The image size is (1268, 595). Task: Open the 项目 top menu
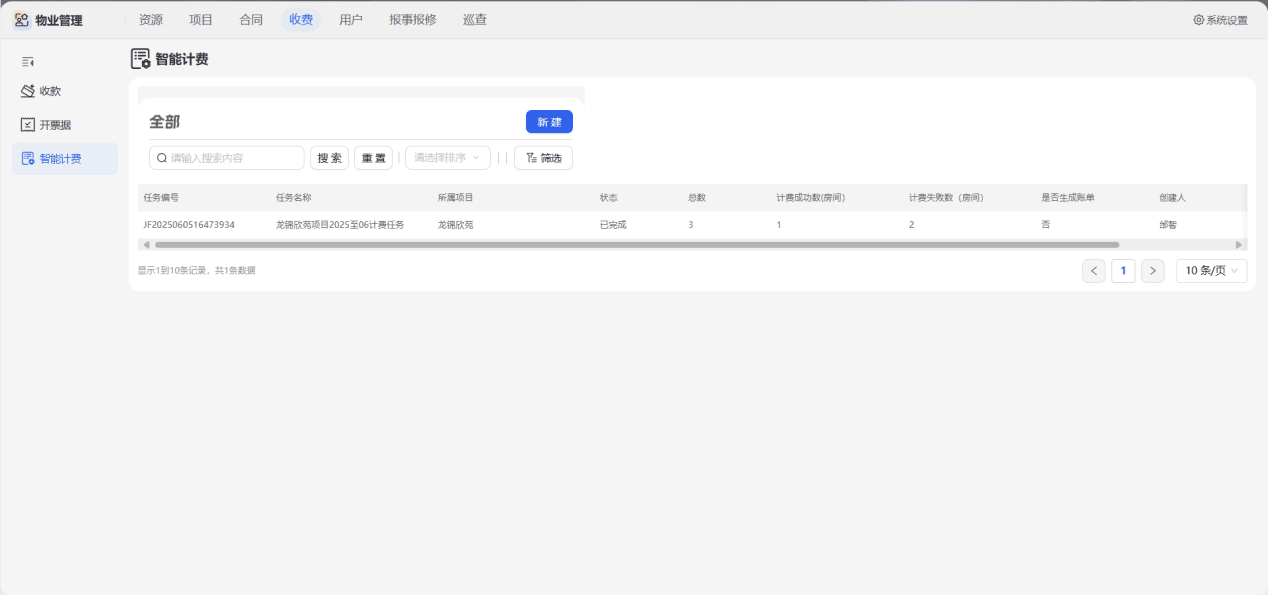[x=201, y=19]
